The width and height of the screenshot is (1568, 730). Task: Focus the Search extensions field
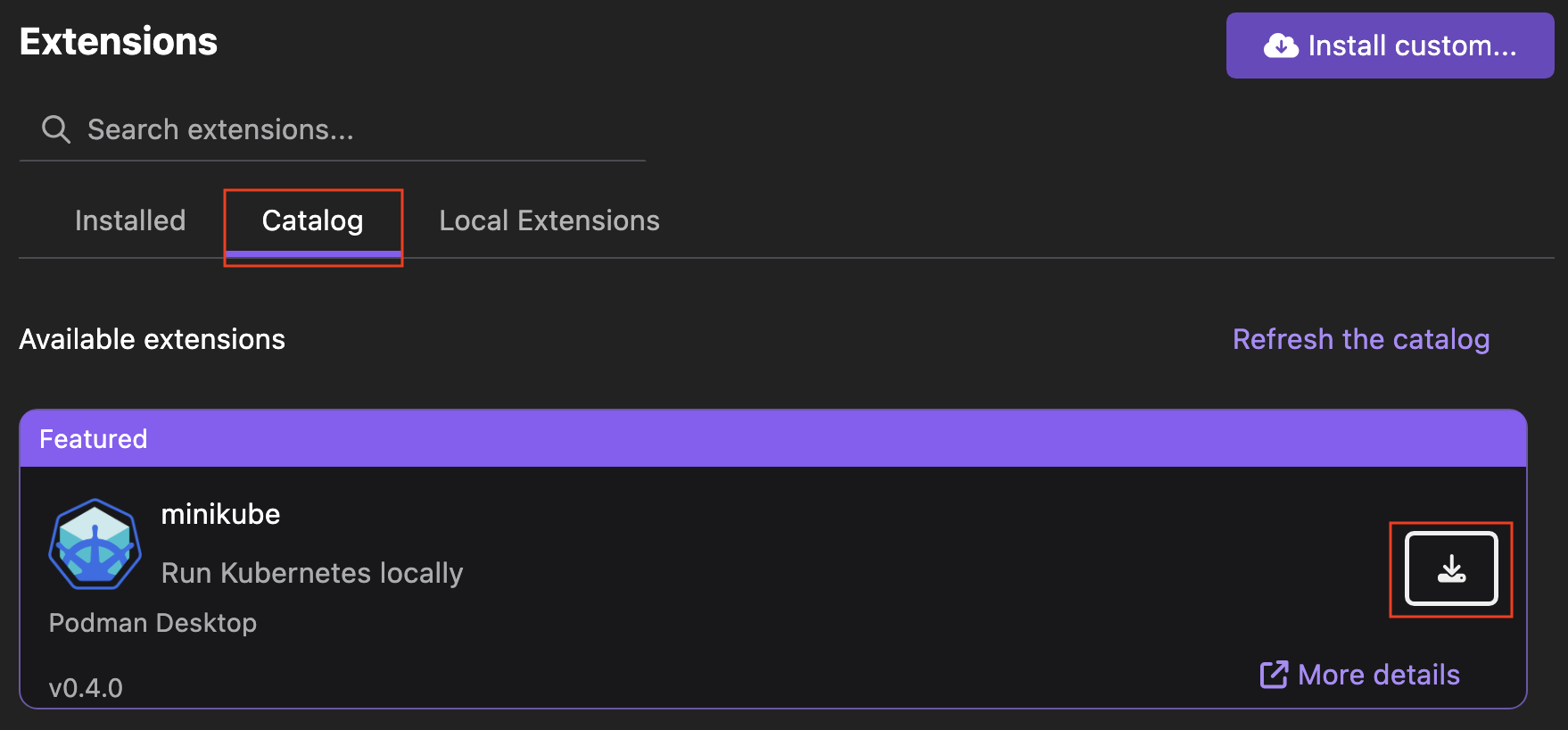tap(357, 129)
